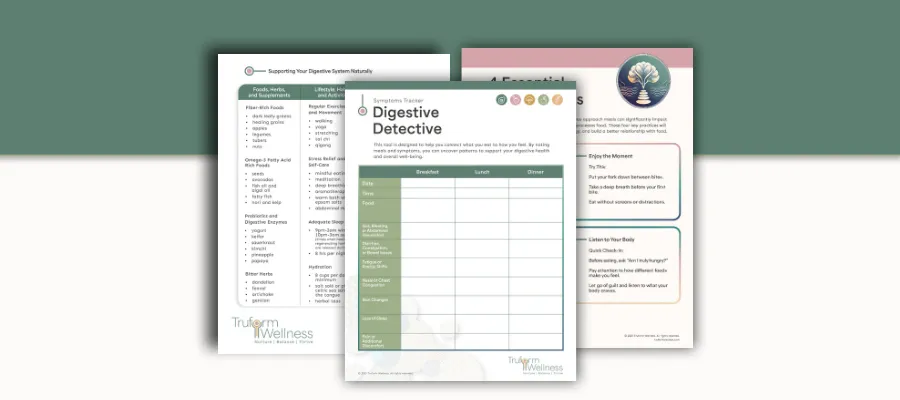Click the 'Listen to Your Body' card heading
Image resolution: width=900 pixels, height=400 pixels.
612,239
